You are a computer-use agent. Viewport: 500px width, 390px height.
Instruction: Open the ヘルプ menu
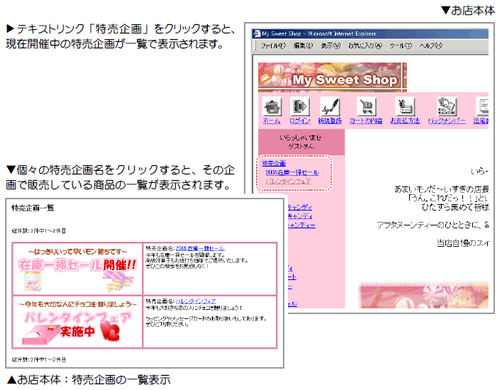[x=431, y=46]
